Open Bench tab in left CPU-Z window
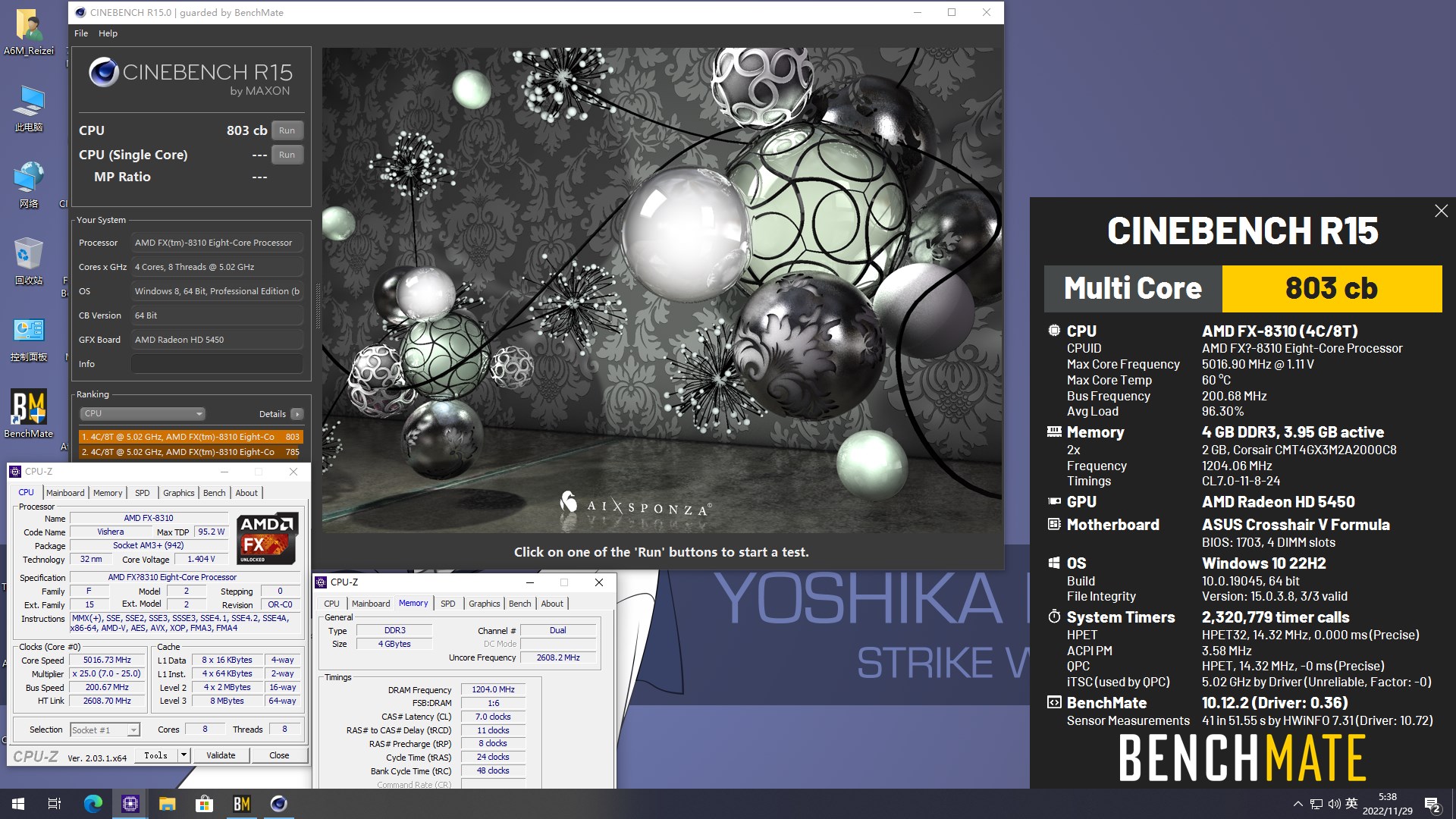The height and width of the screenshot is (819, 1456). tap(215, 493)
